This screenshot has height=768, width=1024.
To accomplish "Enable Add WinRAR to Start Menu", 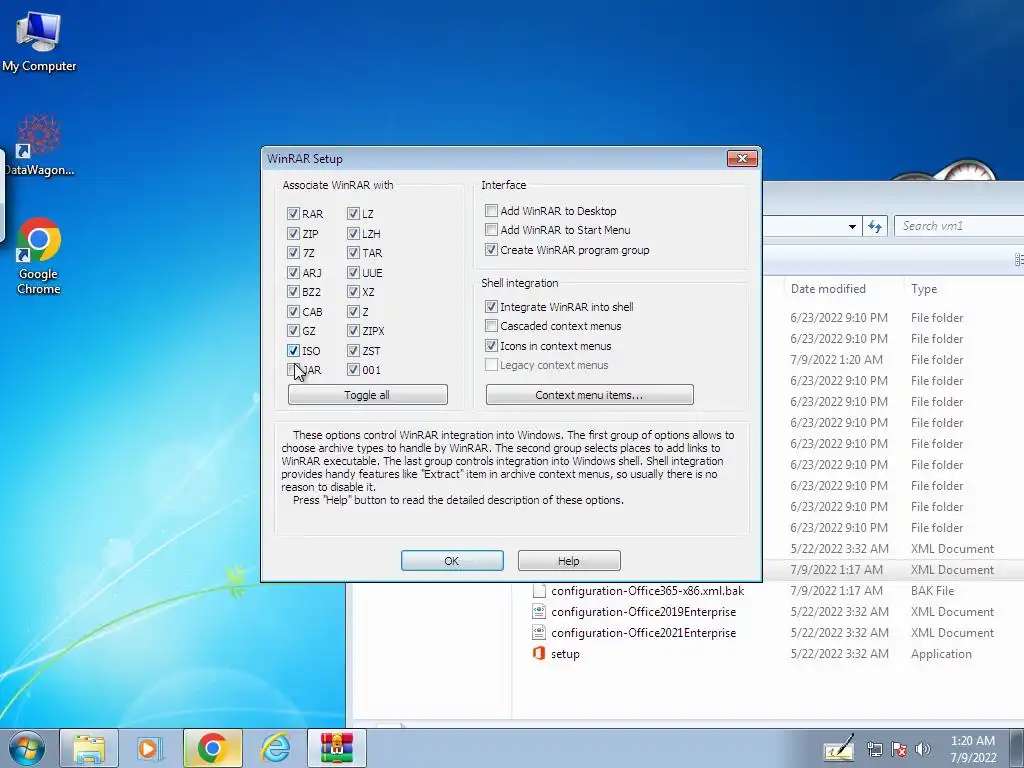I will [491, 229].
